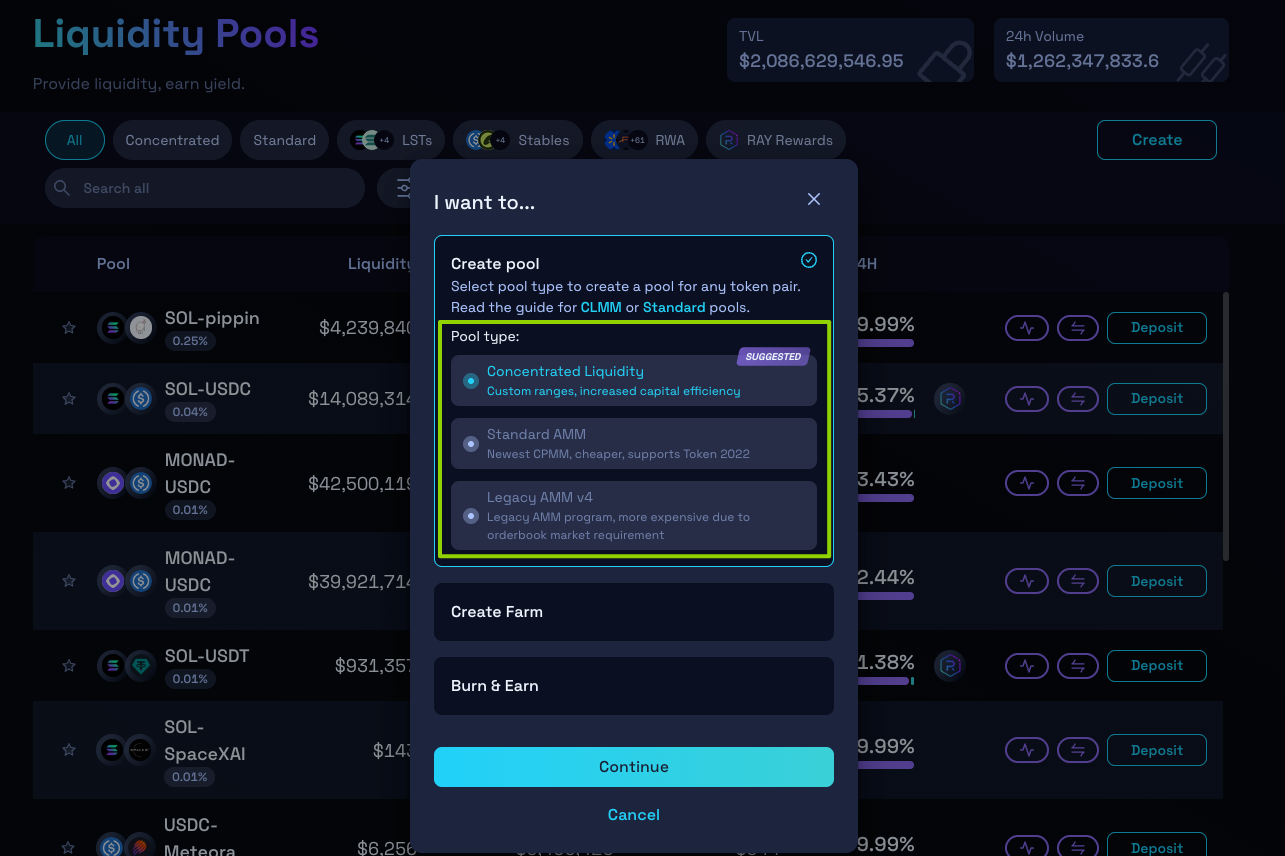This screenshot has height=856, width=1285.
Task: Select Standard AMM pool type
Action: (x=471, y=444)
